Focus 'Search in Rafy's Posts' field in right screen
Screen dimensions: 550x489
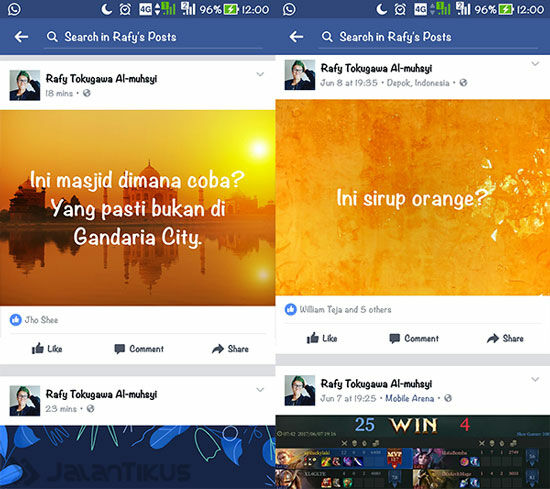(428, 37)
